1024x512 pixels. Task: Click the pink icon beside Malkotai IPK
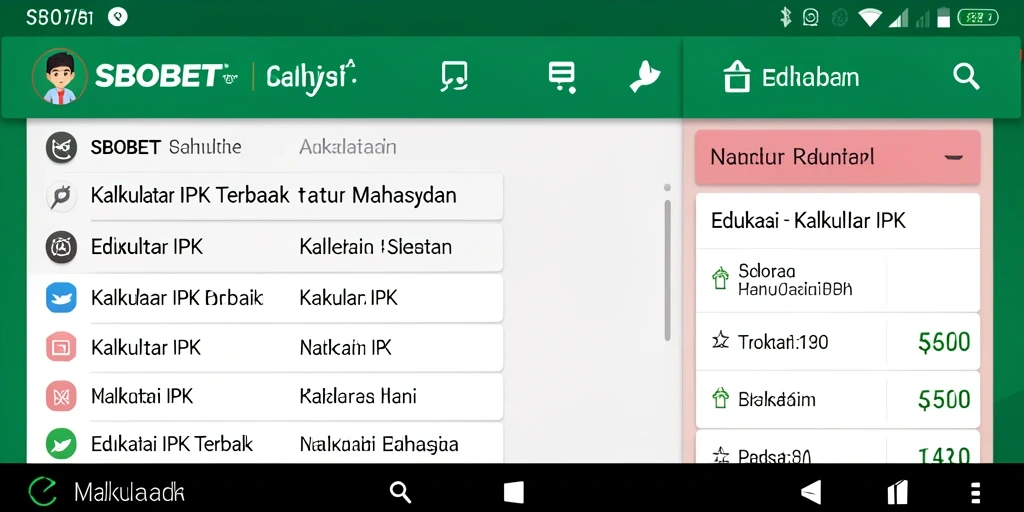pyautogui.click(x=61, y=396)
